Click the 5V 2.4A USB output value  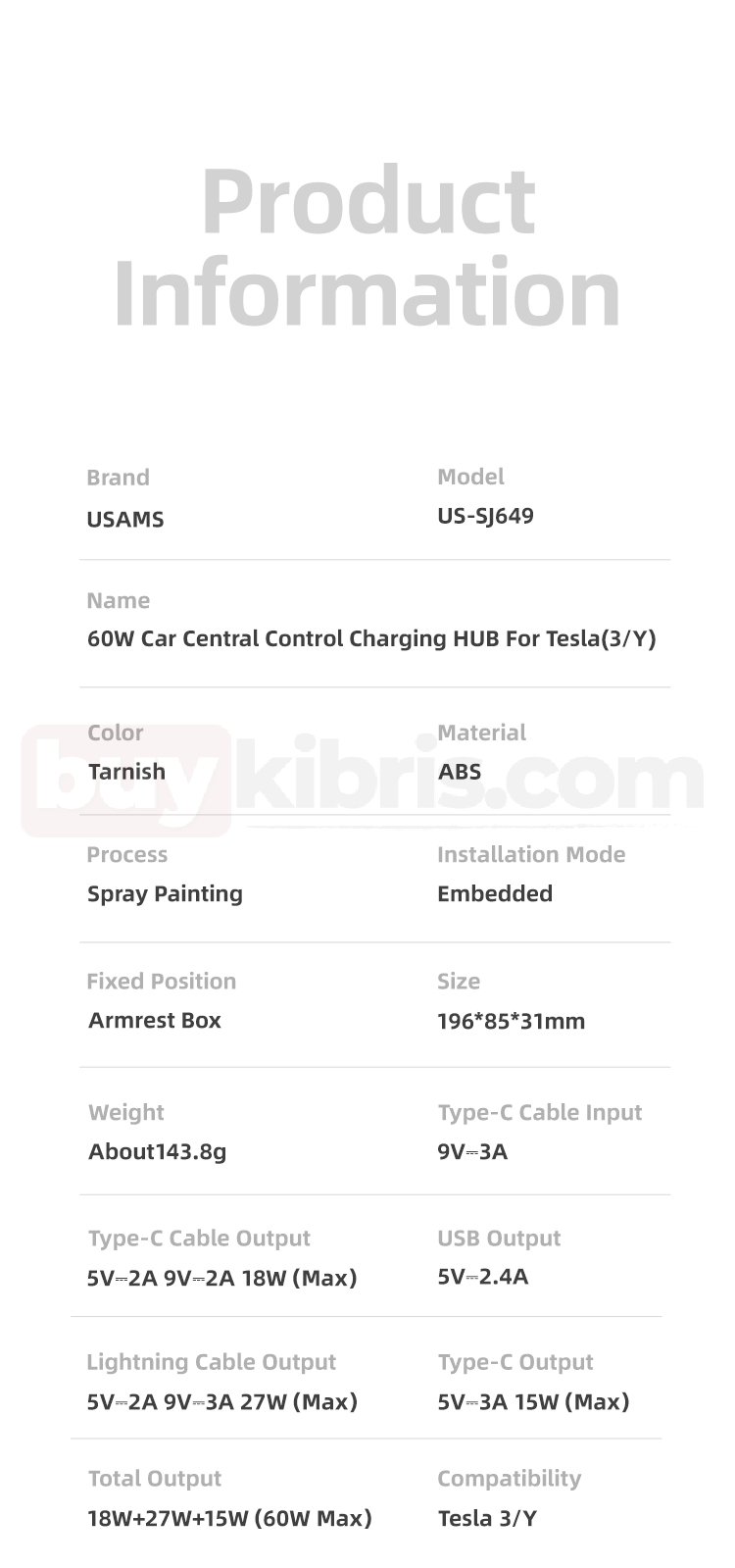[x=482, y=1277]
